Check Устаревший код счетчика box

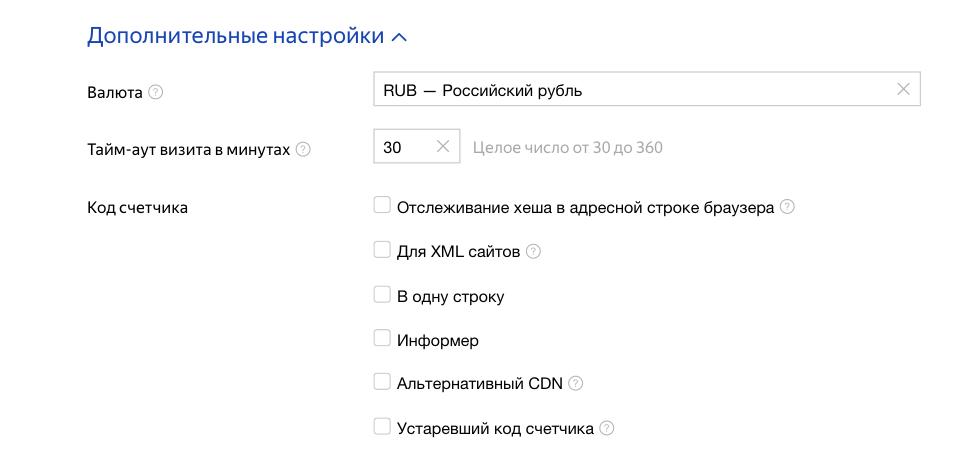pyautogui.click(x=382, y=427)
